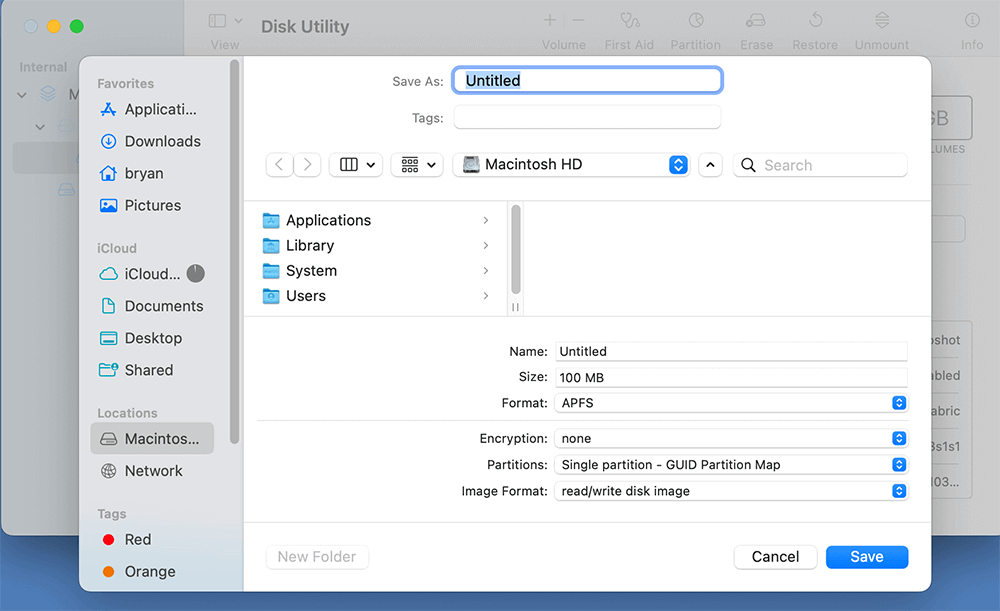Create a New Folder
The image size is (1000, 611).
pyautogui.click(x=317, y=556)
